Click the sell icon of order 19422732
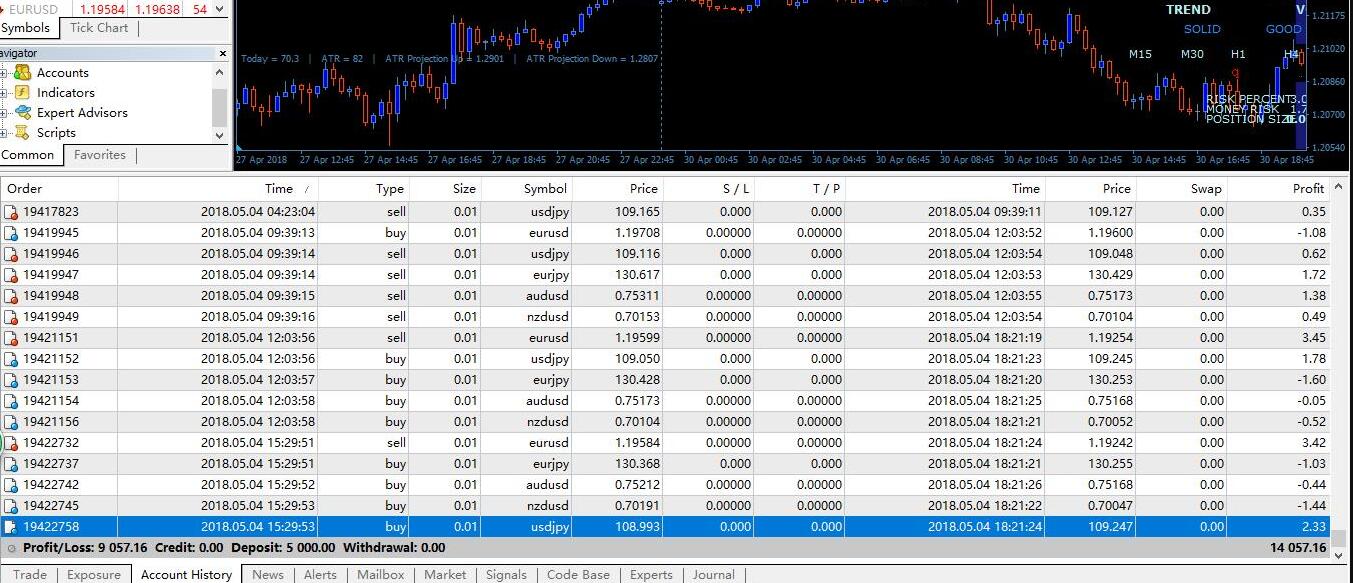Image resolution: width=1353 pixels, height=583 pixels. (11, 443)
